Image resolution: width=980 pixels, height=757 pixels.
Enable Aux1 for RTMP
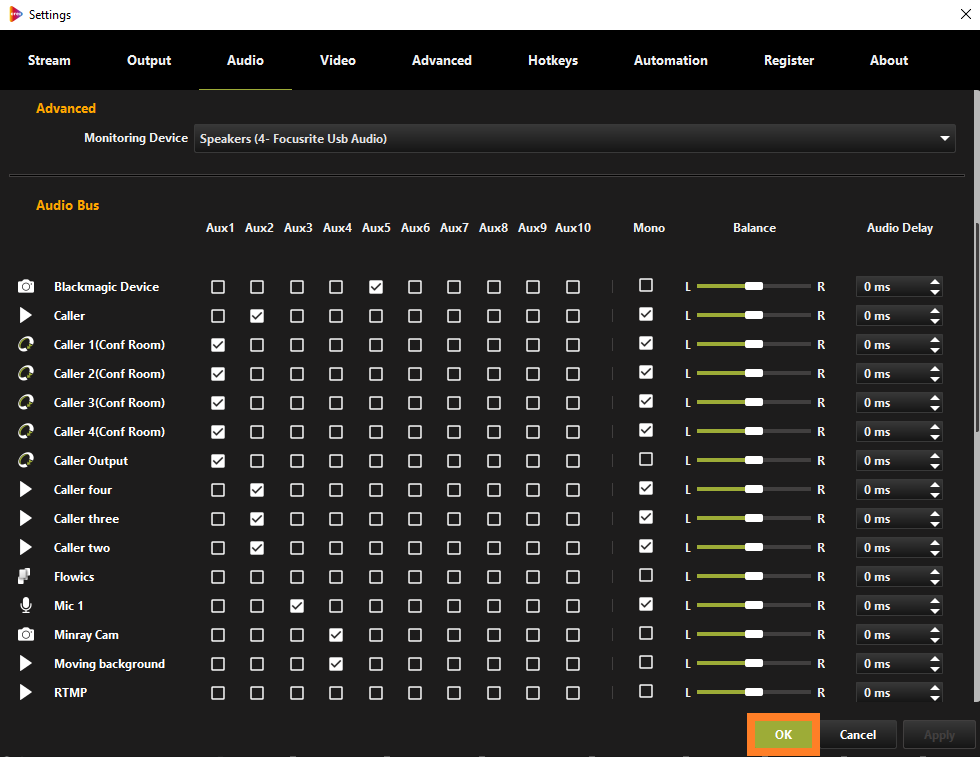tap(218, 693)
